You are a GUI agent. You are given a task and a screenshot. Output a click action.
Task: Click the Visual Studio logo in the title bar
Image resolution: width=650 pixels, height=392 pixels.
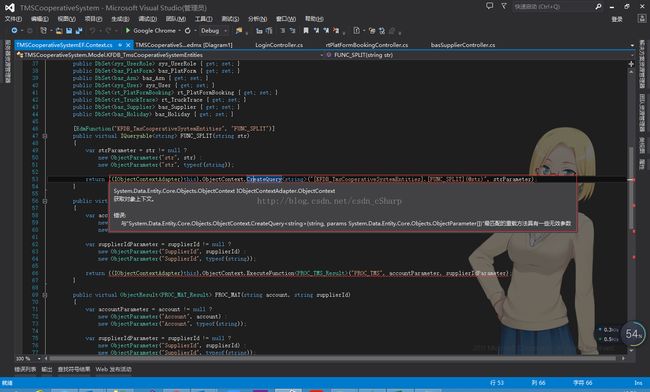tap(10, 7)
